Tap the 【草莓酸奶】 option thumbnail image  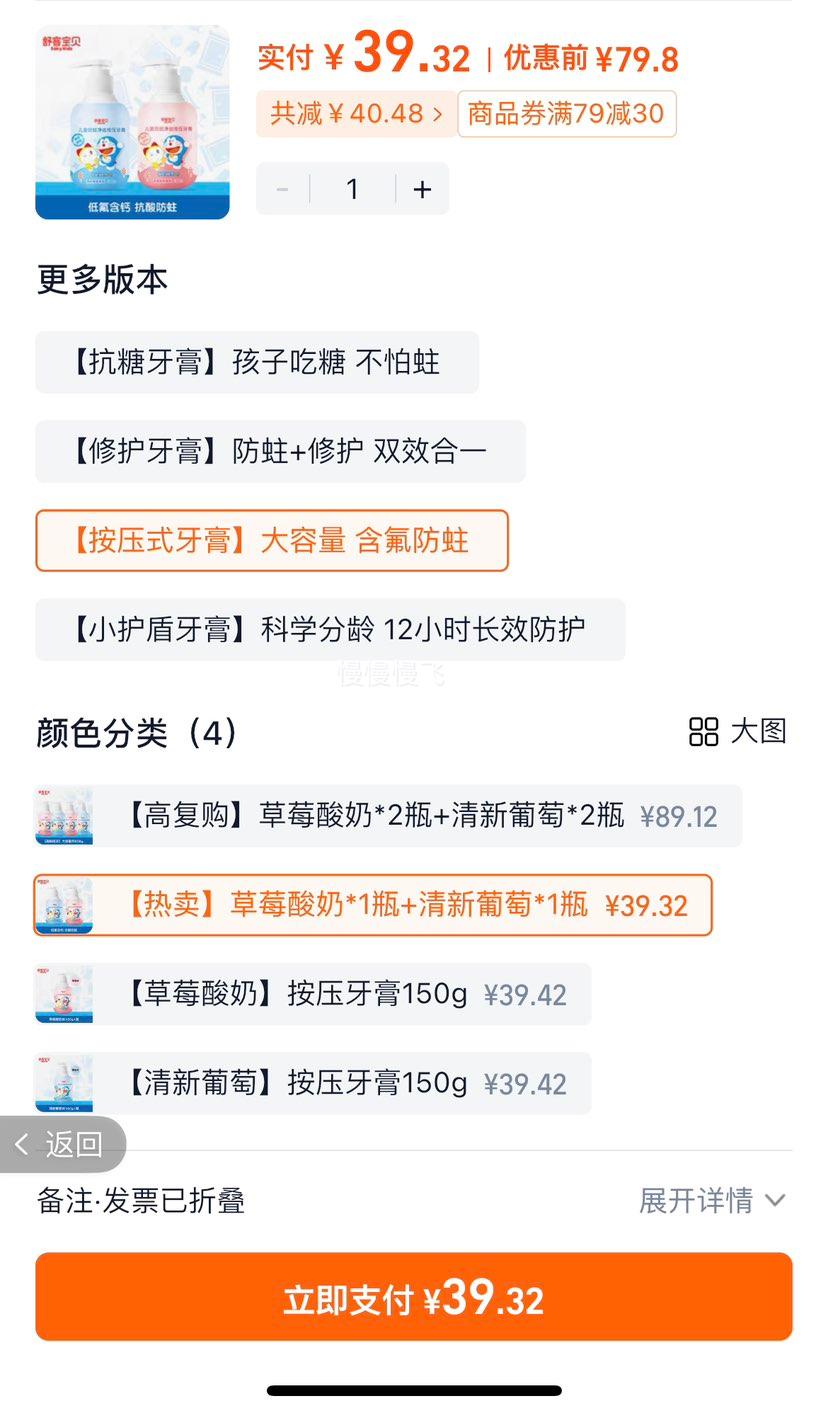click(64, 994)
